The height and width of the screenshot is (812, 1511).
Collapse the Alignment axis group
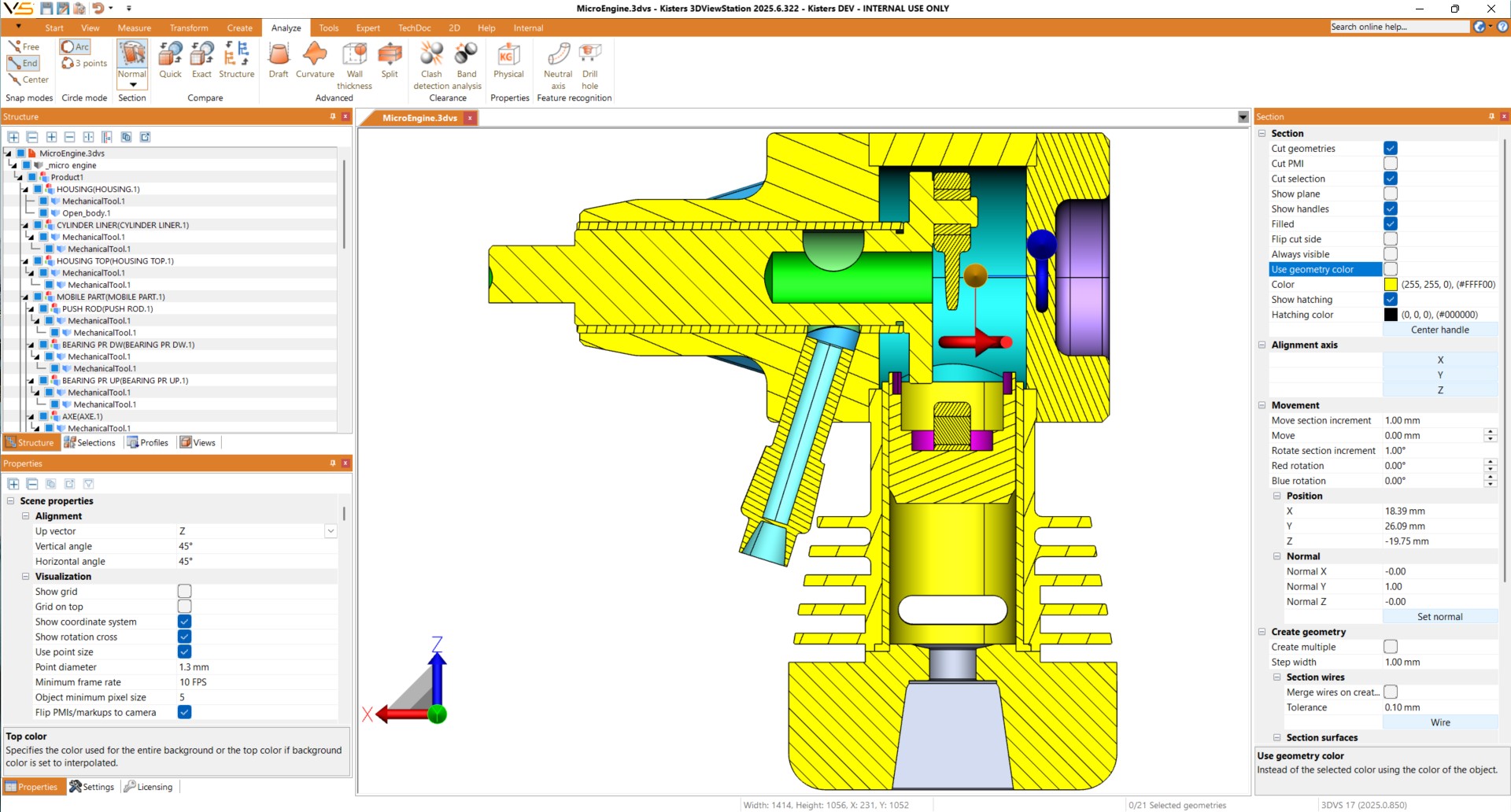point(1262,345)
